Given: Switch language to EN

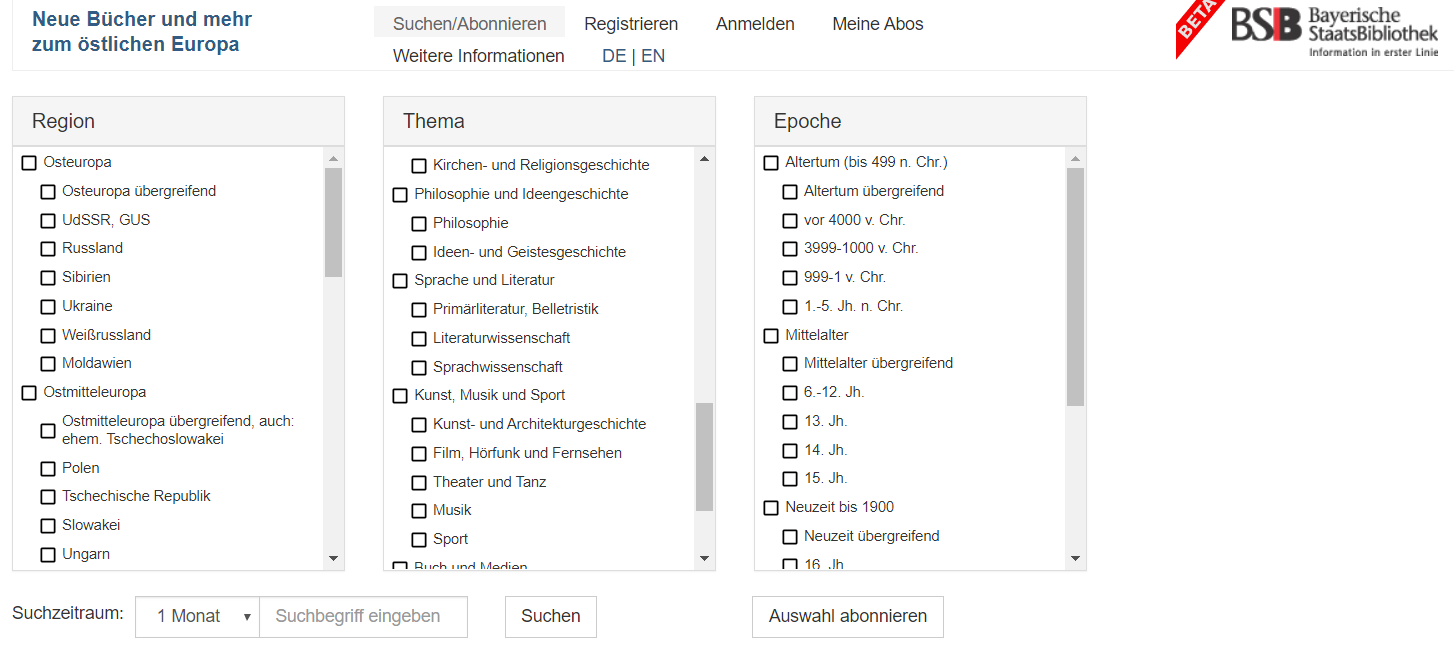Looking at the screenshot, I should [653, 56].
